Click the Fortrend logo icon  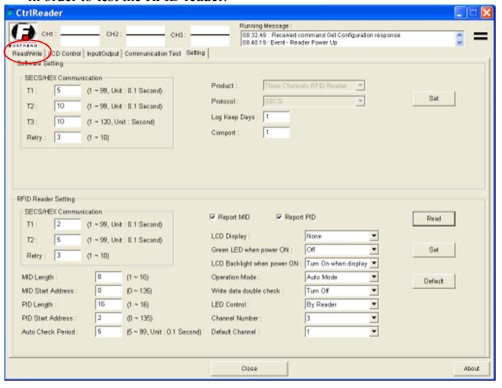[23, 33]
